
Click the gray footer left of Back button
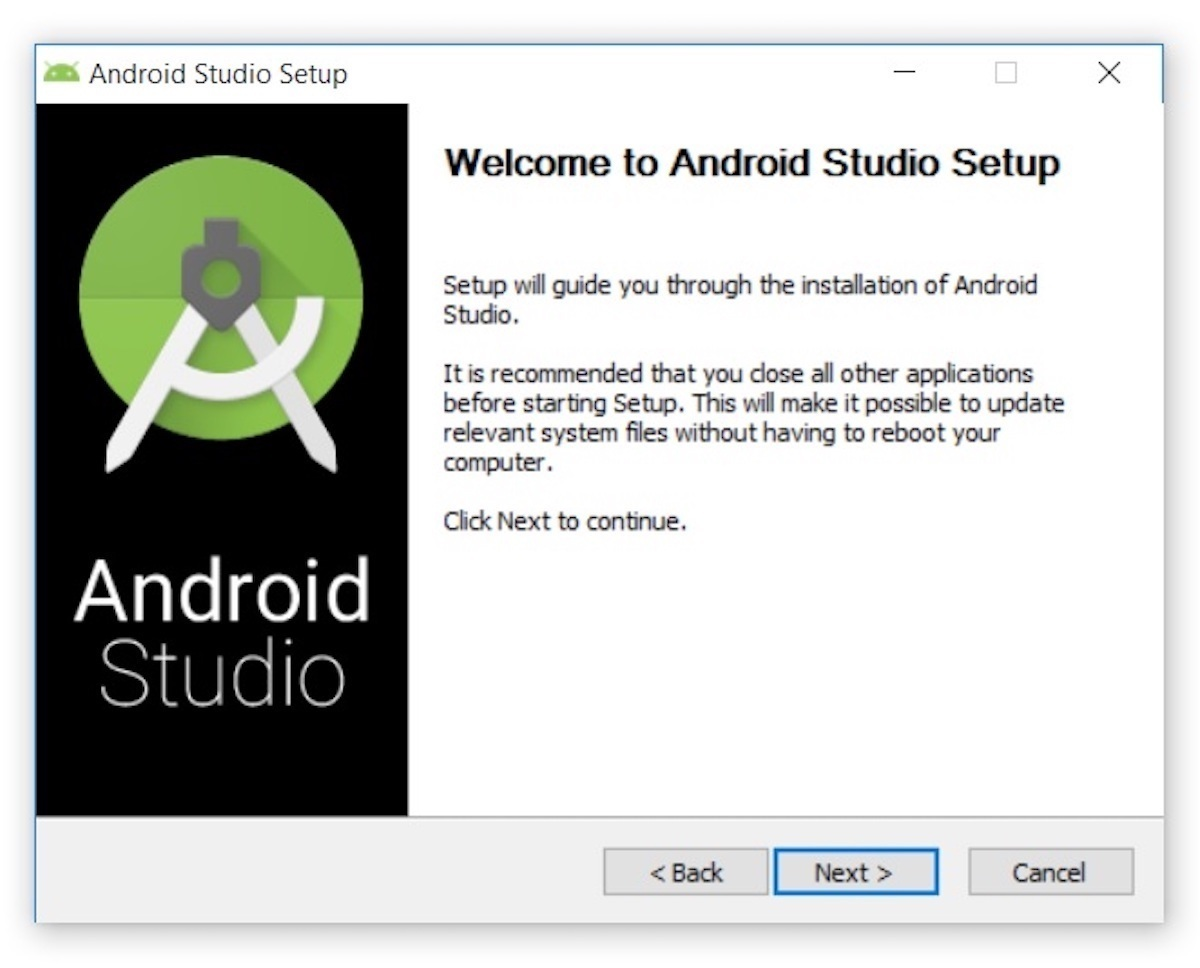320,870
